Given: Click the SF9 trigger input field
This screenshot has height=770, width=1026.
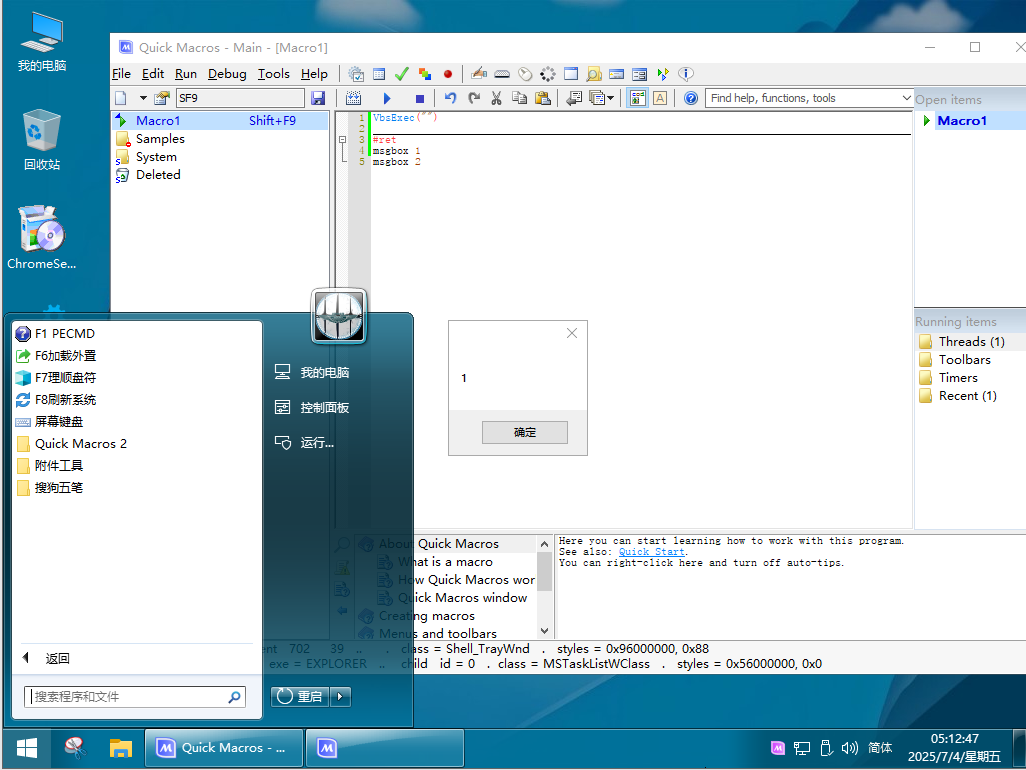Looking at the screenshot, I should [x=240, y=98].
